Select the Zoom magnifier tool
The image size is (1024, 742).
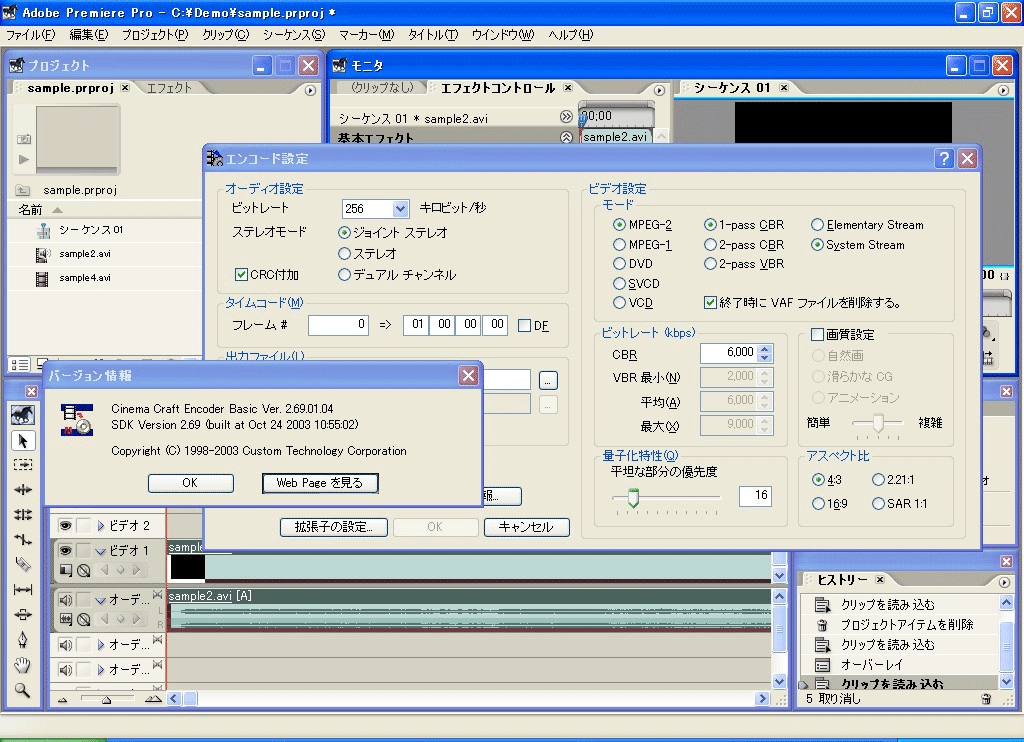pyautogui.click(x=23, y=690)
